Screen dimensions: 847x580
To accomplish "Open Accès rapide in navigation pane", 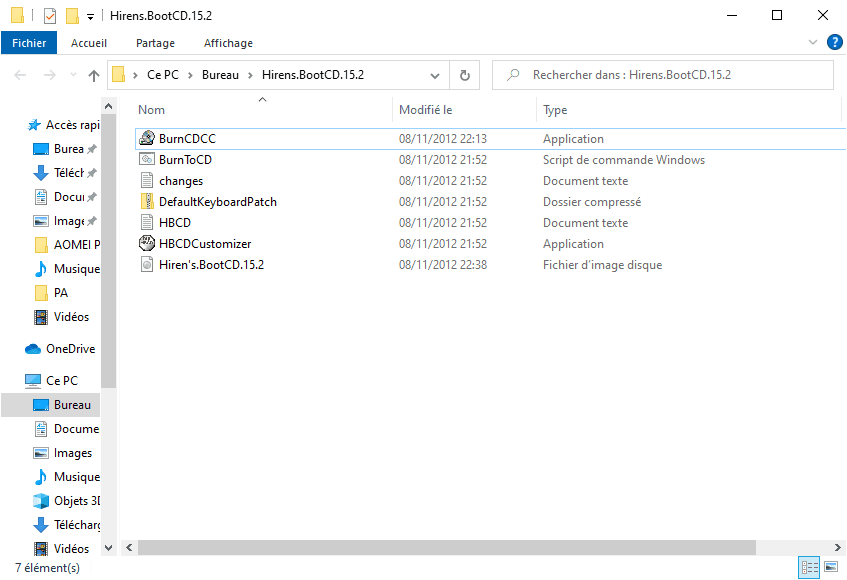I will pyautogui.click(x=63, y=125).
